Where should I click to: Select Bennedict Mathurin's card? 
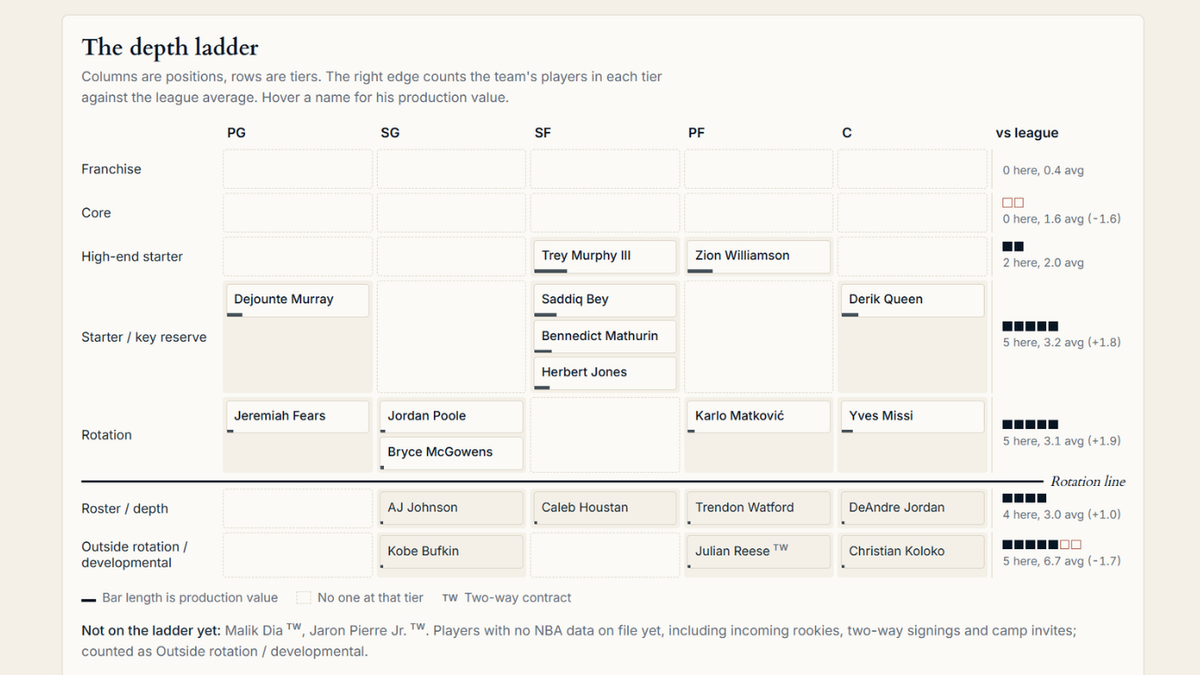[x=603, y=337]
